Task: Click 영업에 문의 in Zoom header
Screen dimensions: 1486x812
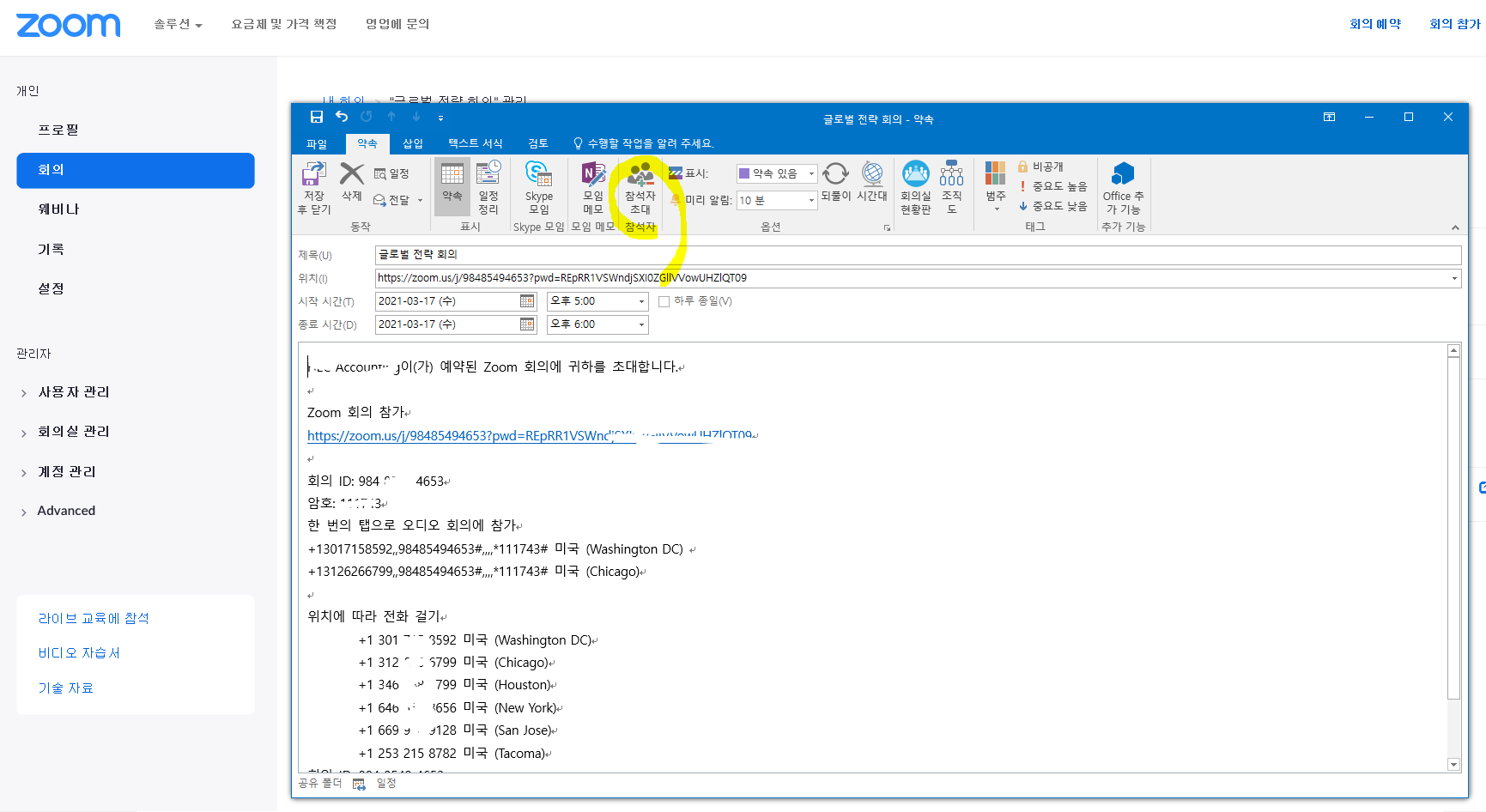Action: 397,24
